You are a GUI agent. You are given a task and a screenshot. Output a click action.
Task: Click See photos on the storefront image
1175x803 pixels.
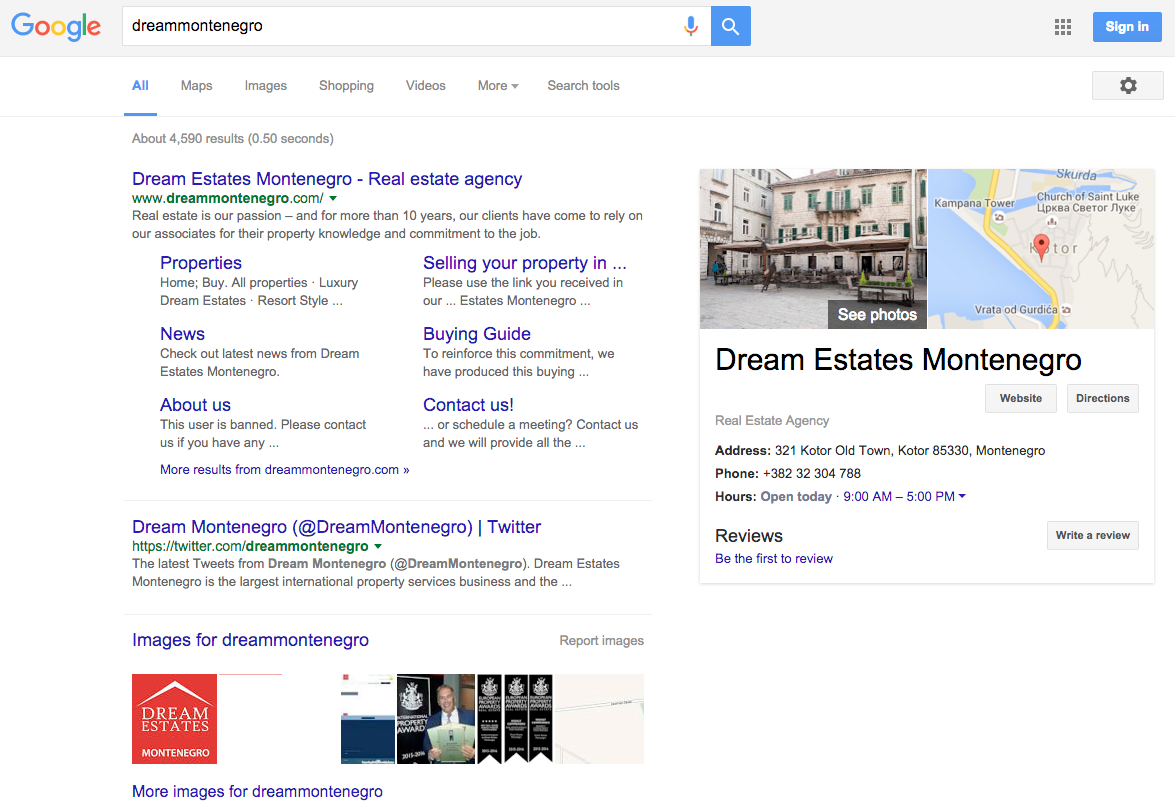pyautogui.click(x=877, y=314)
